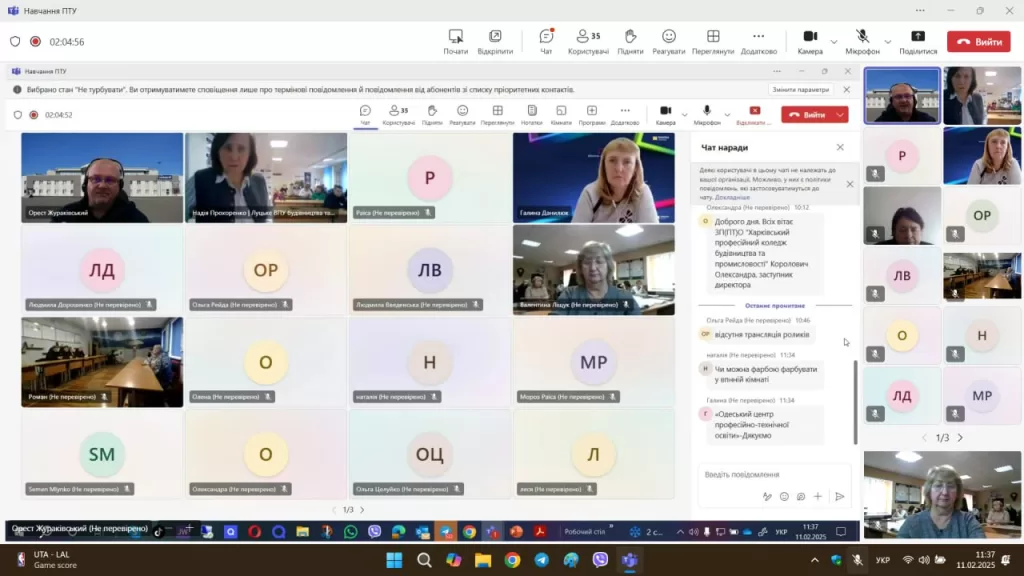Viewport: 1024px width, 576px height.
Task: Click the Відкріпити pop-out icon
Action: (x=495, y=41)
